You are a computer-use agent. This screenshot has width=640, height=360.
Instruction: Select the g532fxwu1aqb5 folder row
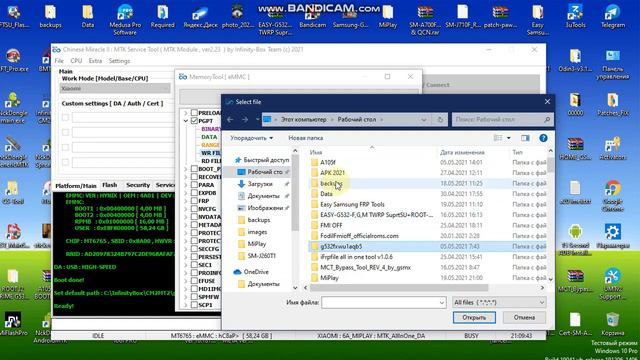coord(427,247)
